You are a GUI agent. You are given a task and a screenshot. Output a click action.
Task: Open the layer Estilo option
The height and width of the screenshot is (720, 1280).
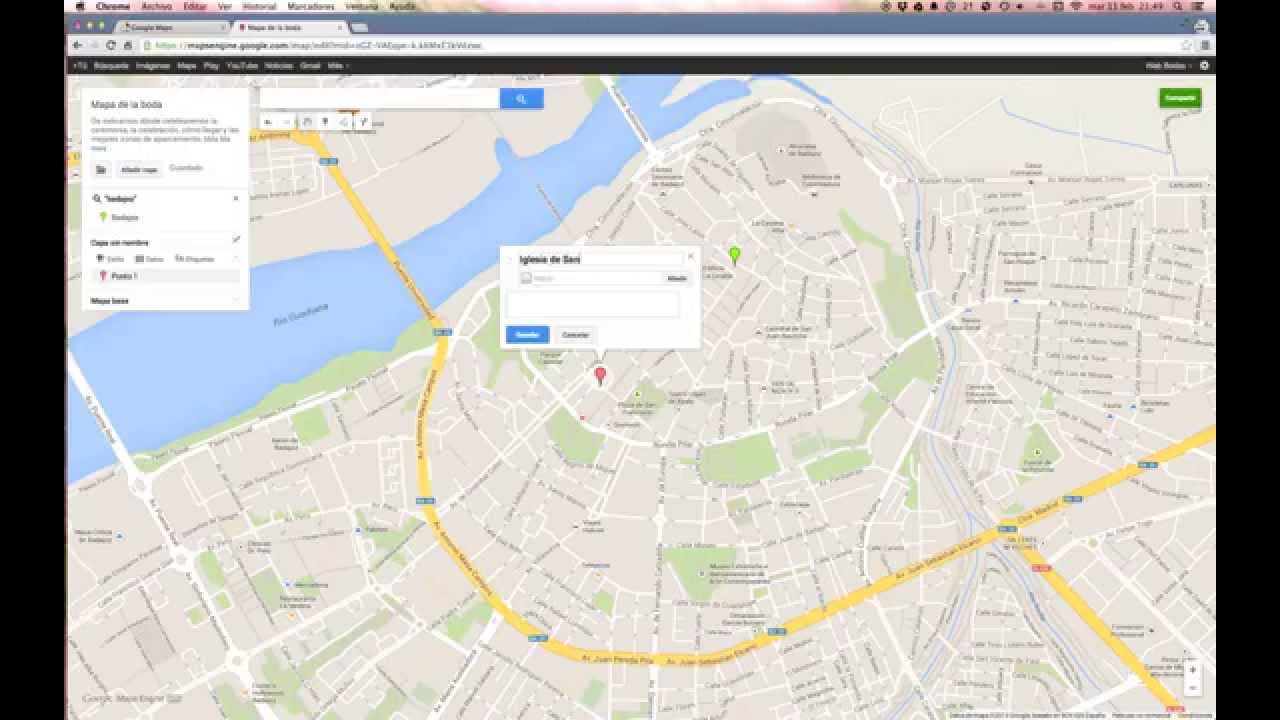[x=110, y=259]
